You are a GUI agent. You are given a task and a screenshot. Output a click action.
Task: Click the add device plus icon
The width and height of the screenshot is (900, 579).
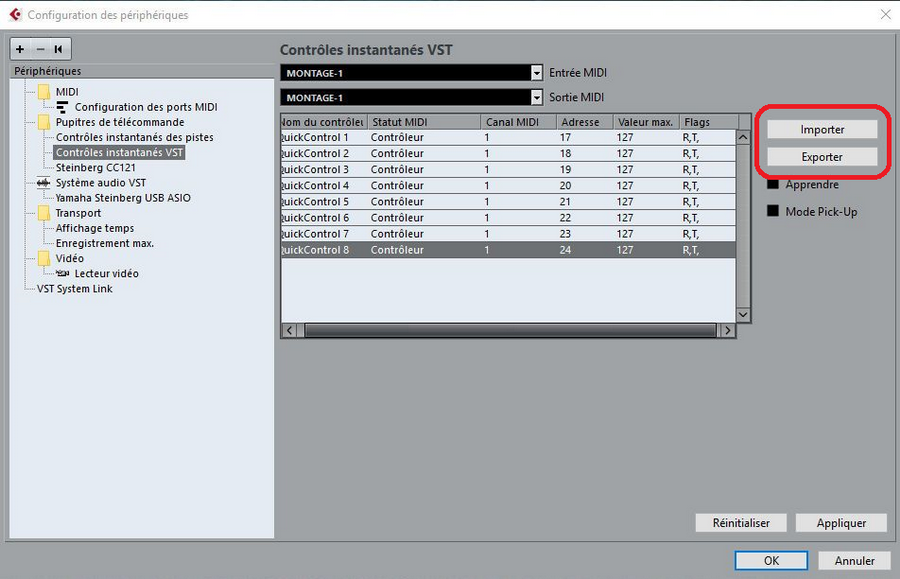pyautogui.click(x=20, y=49)
